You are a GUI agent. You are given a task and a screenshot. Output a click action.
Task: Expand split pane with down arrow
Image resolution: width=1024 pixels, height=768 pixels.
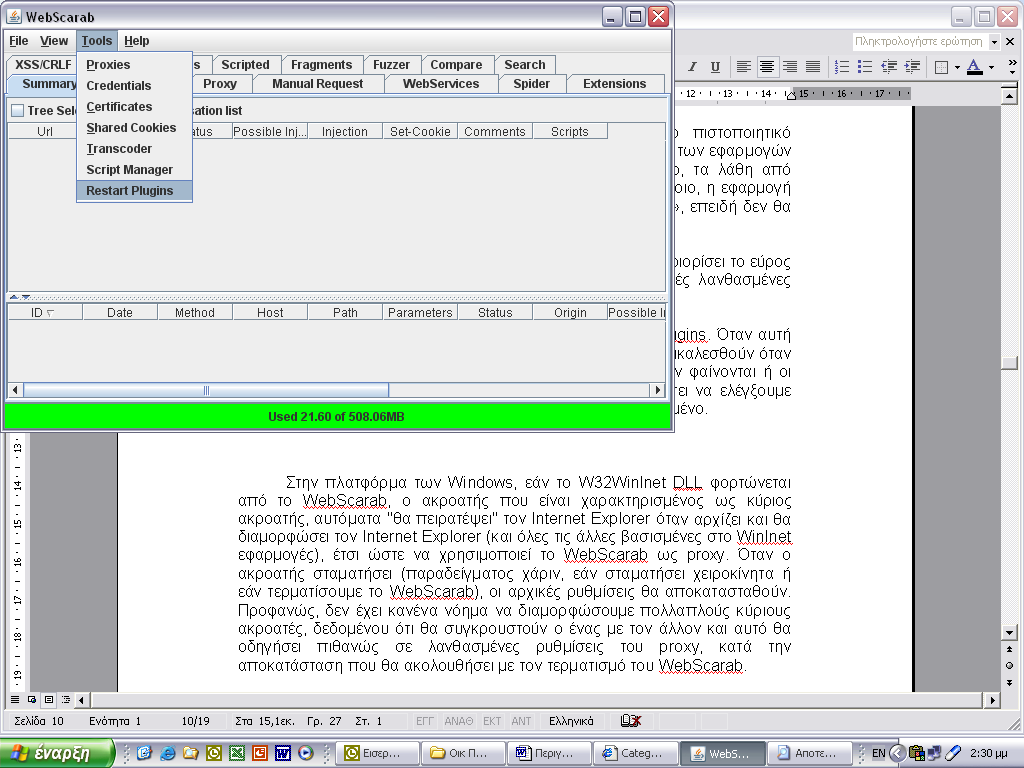(25, 296)
